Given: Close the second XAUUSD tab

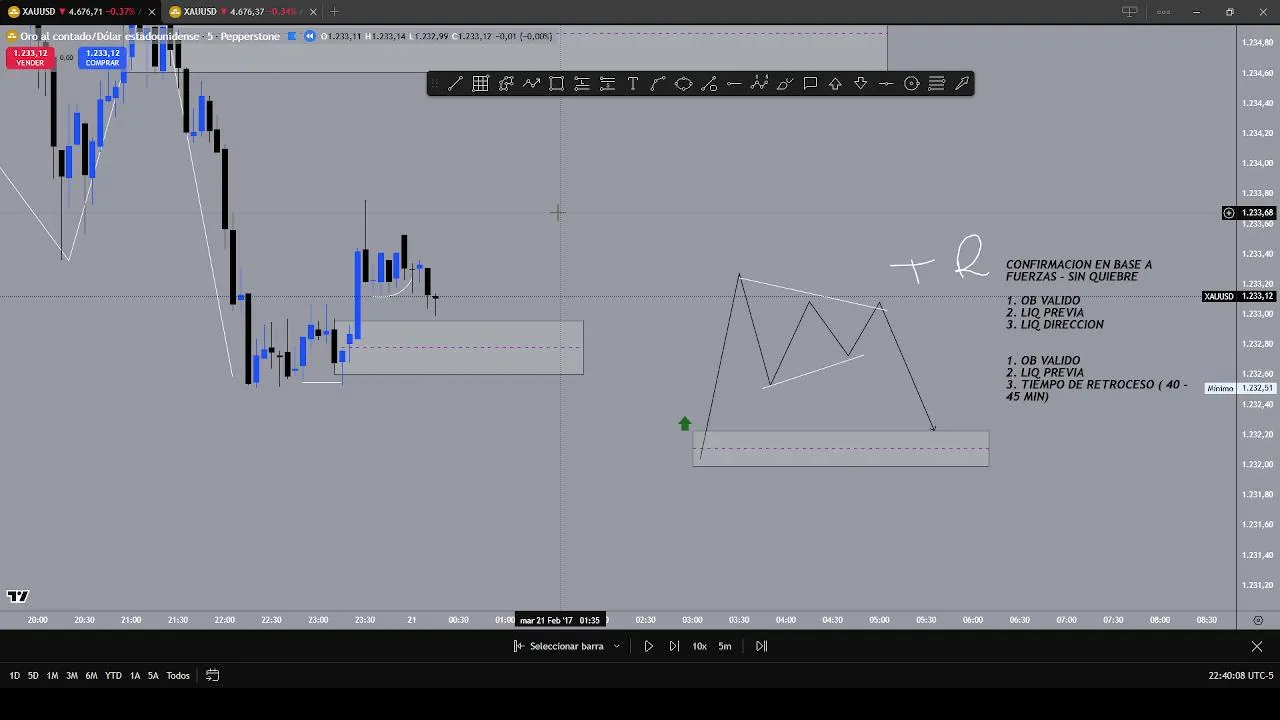Looking at the screenshot, I should click(x=313, y=12).
